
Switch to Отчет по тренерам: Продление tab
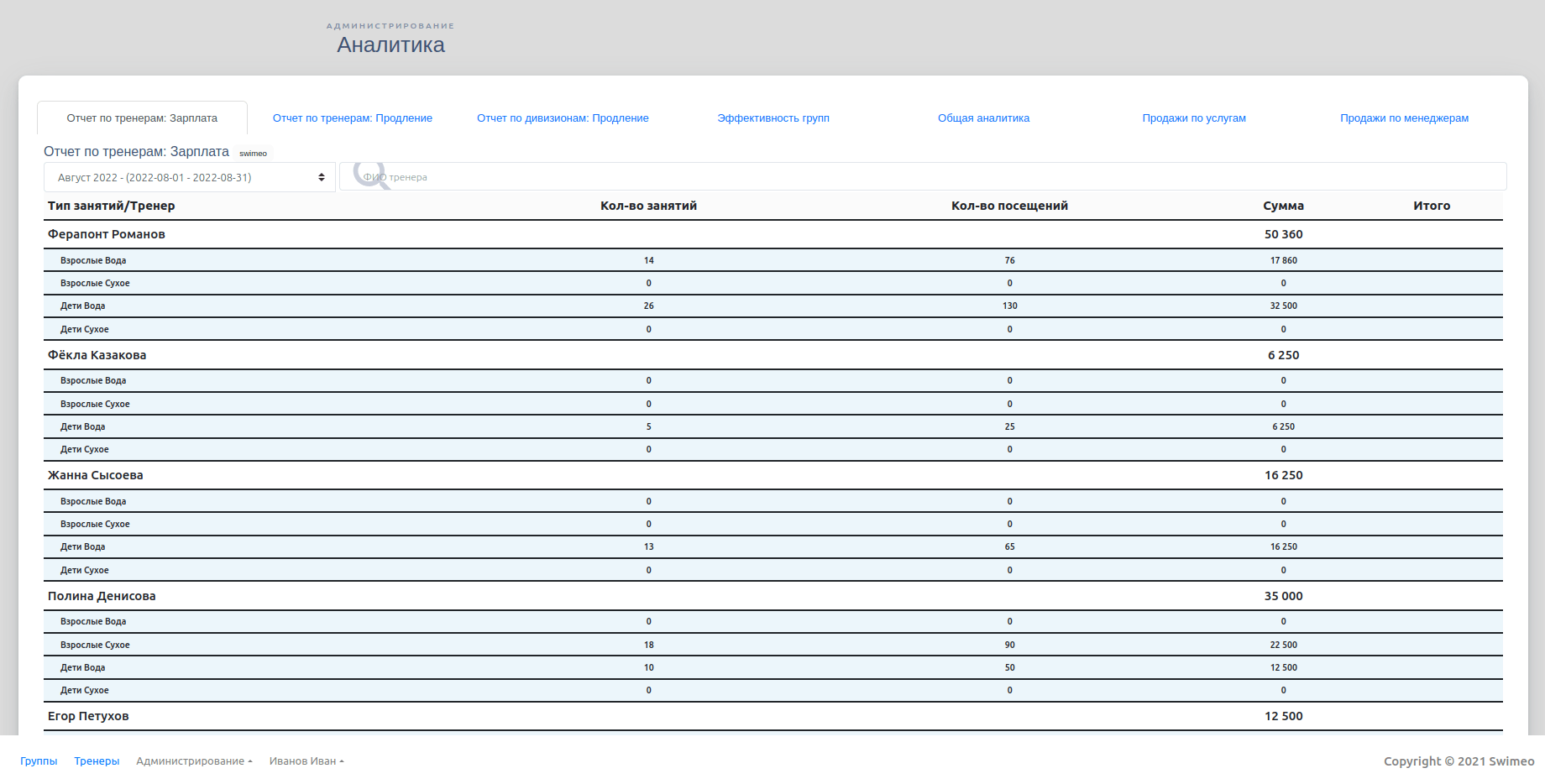pyautogui.click(x=353, y=118)
